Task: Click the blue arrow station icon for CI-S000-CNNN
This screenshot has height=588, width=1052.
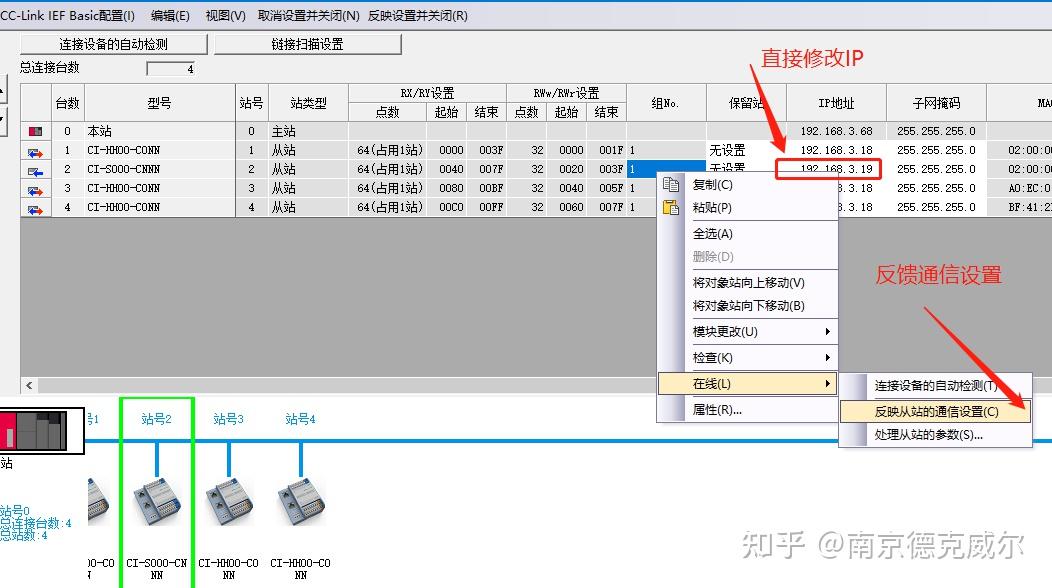Action: point(36,170)
